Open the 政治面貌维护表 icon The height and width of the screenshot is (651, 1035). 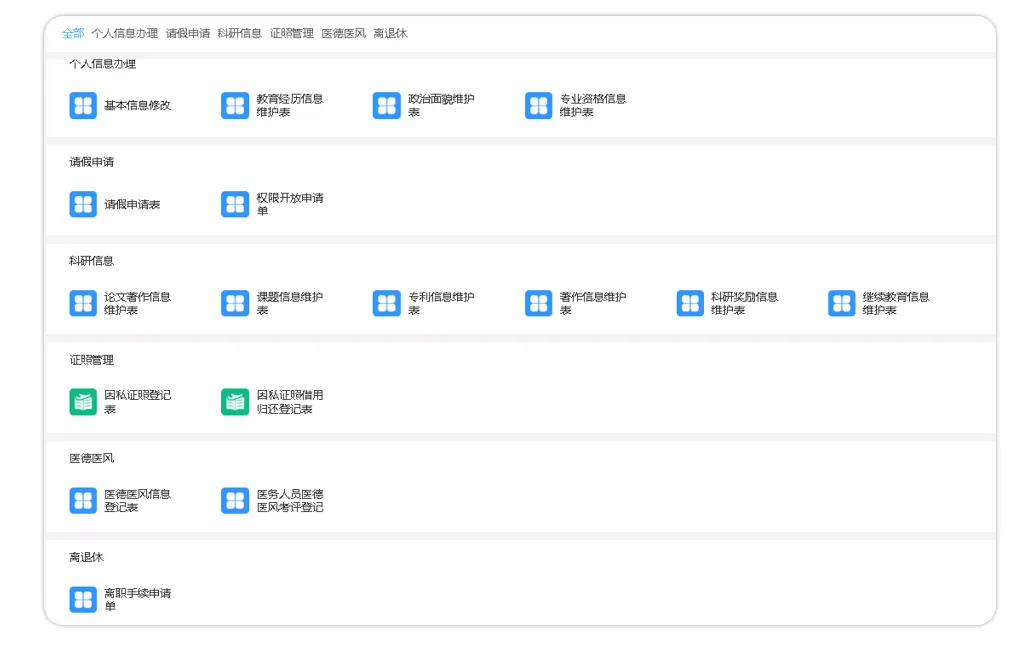click(x=387, y=105)
